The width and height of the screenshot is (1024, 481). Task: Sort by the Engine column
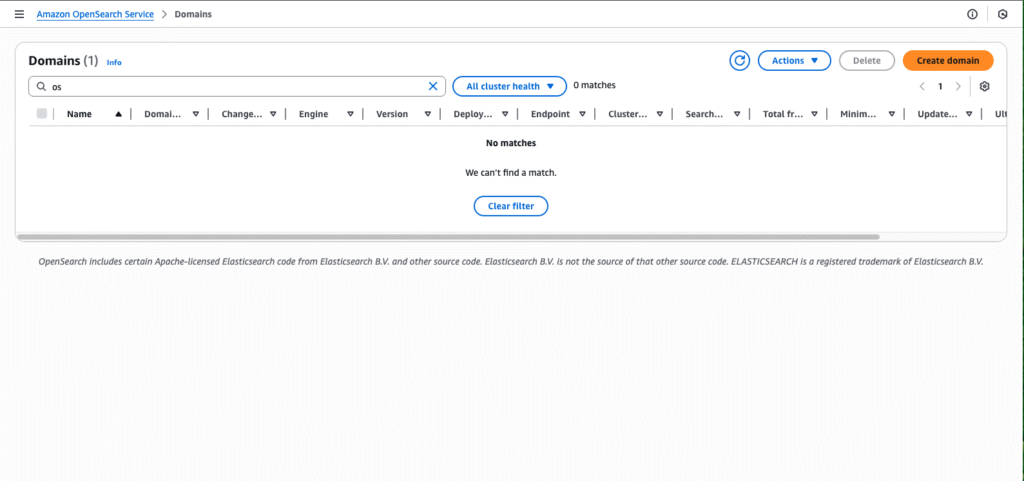(350, 114)
